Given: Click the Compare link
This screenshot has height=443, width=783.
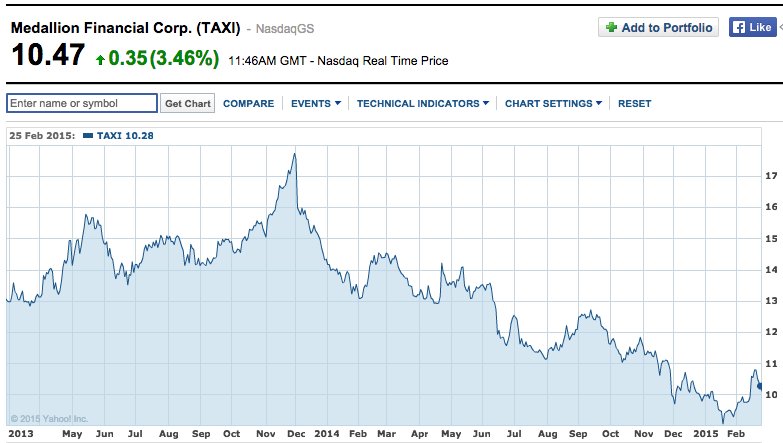Looking at the screenshot, I should (x=248, y=103).
